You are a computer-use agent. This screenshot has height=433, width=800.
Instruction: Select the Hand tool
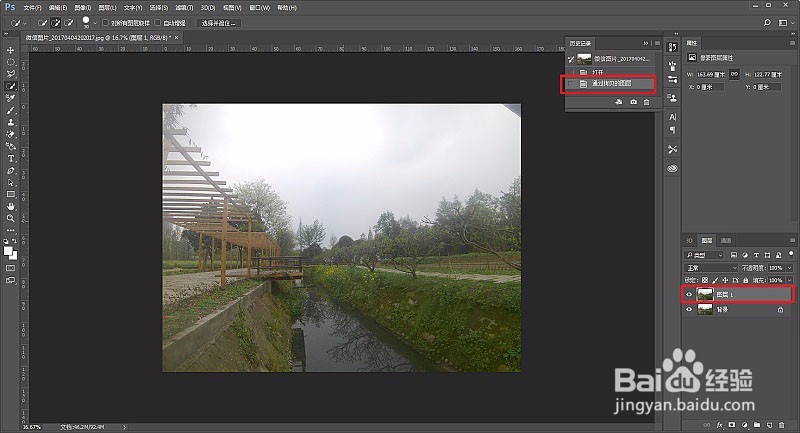click(10, 207)
